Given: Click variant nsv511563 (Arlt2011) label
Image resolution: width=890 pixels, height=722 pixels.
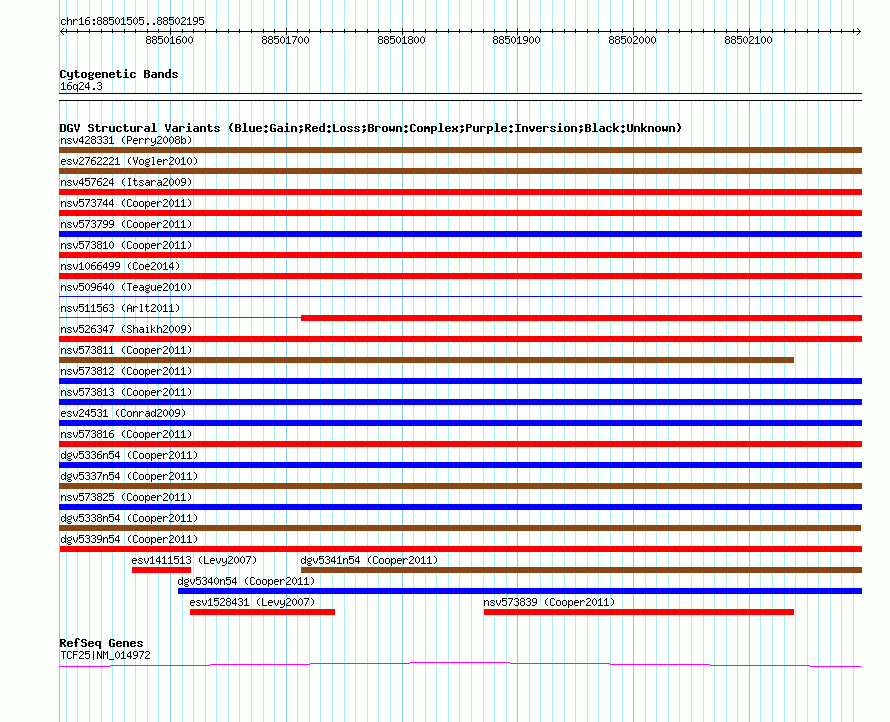Looking at the screenshot, I should pos(120,308).
